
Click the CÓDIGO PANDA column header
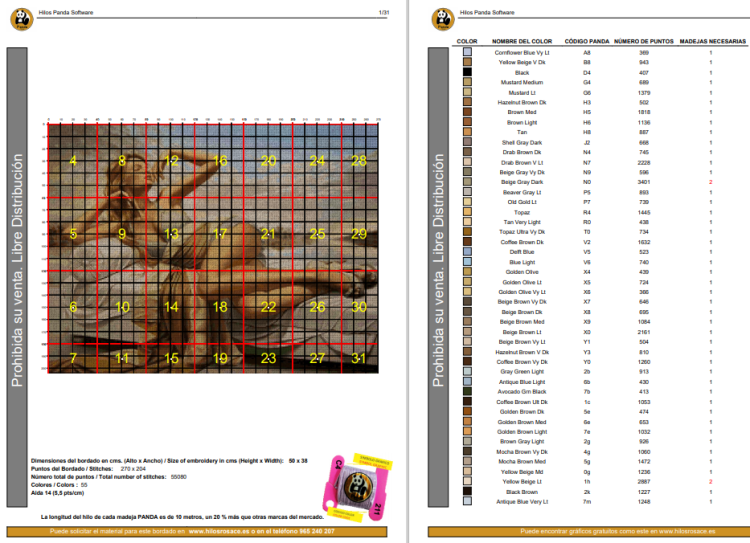(x=587, y=42)
